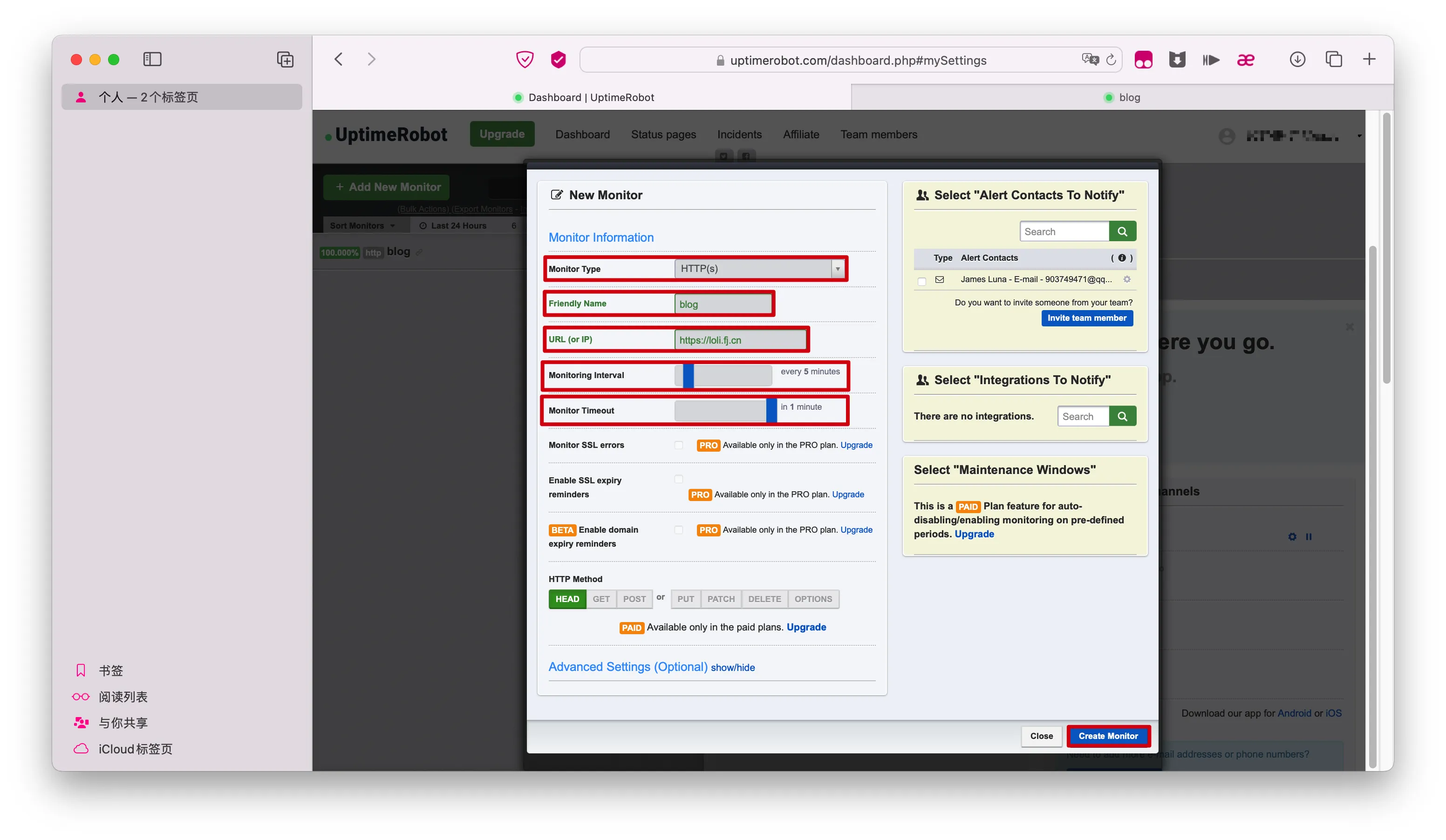The height and width of the screenshot is (840, 1446).
Task: Click the green Upgrade button in header
Action: [x=502, y=134]
